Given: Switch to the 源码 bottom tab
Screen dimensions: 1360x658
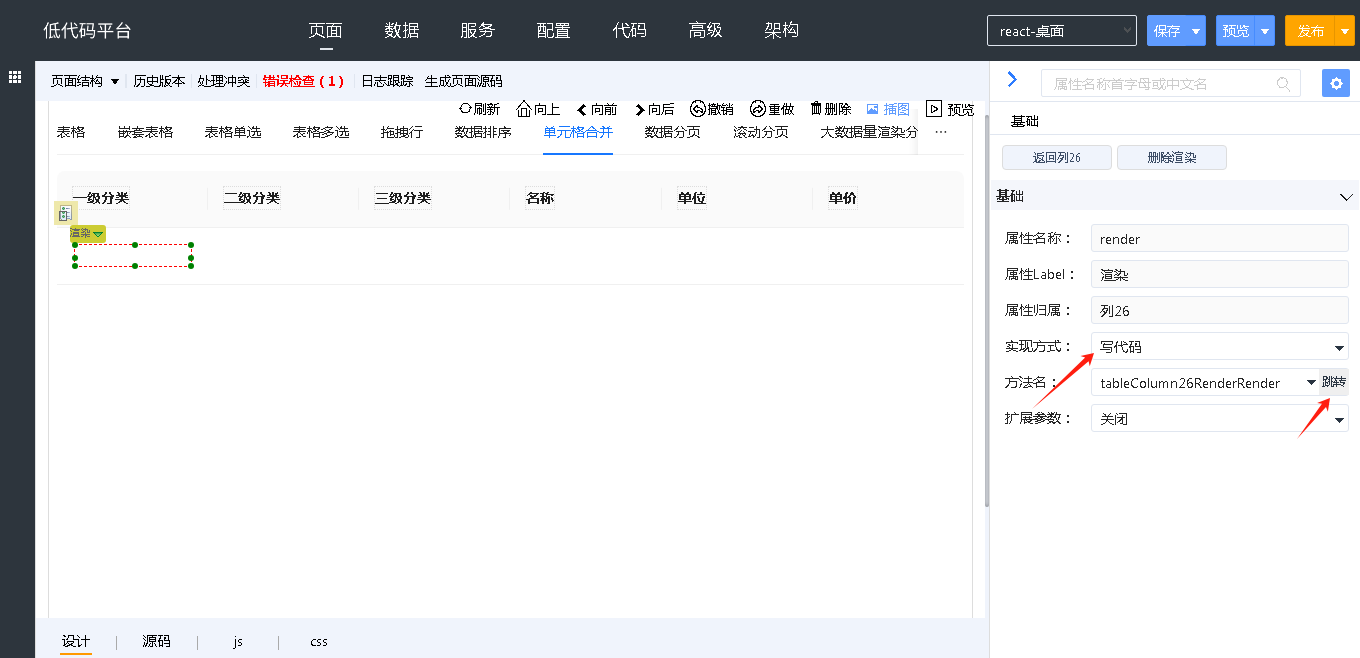Looking at the screenshot, I should (156, 642).
